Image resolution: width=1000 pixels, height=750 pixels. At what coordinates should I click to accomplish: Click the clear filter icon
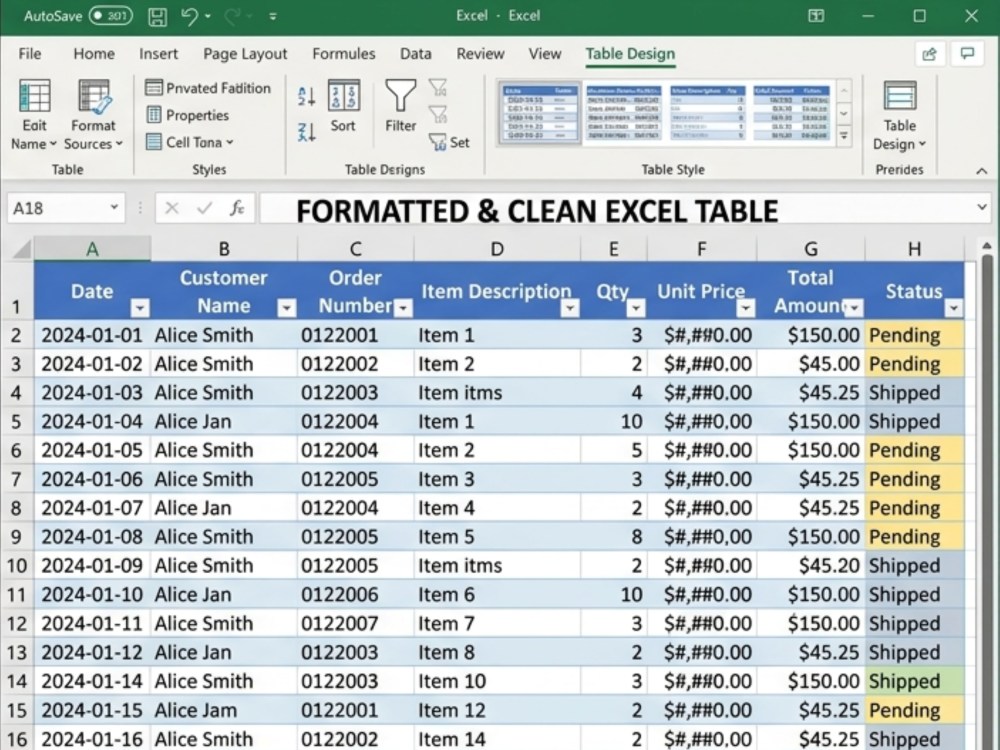coord(438,87)
